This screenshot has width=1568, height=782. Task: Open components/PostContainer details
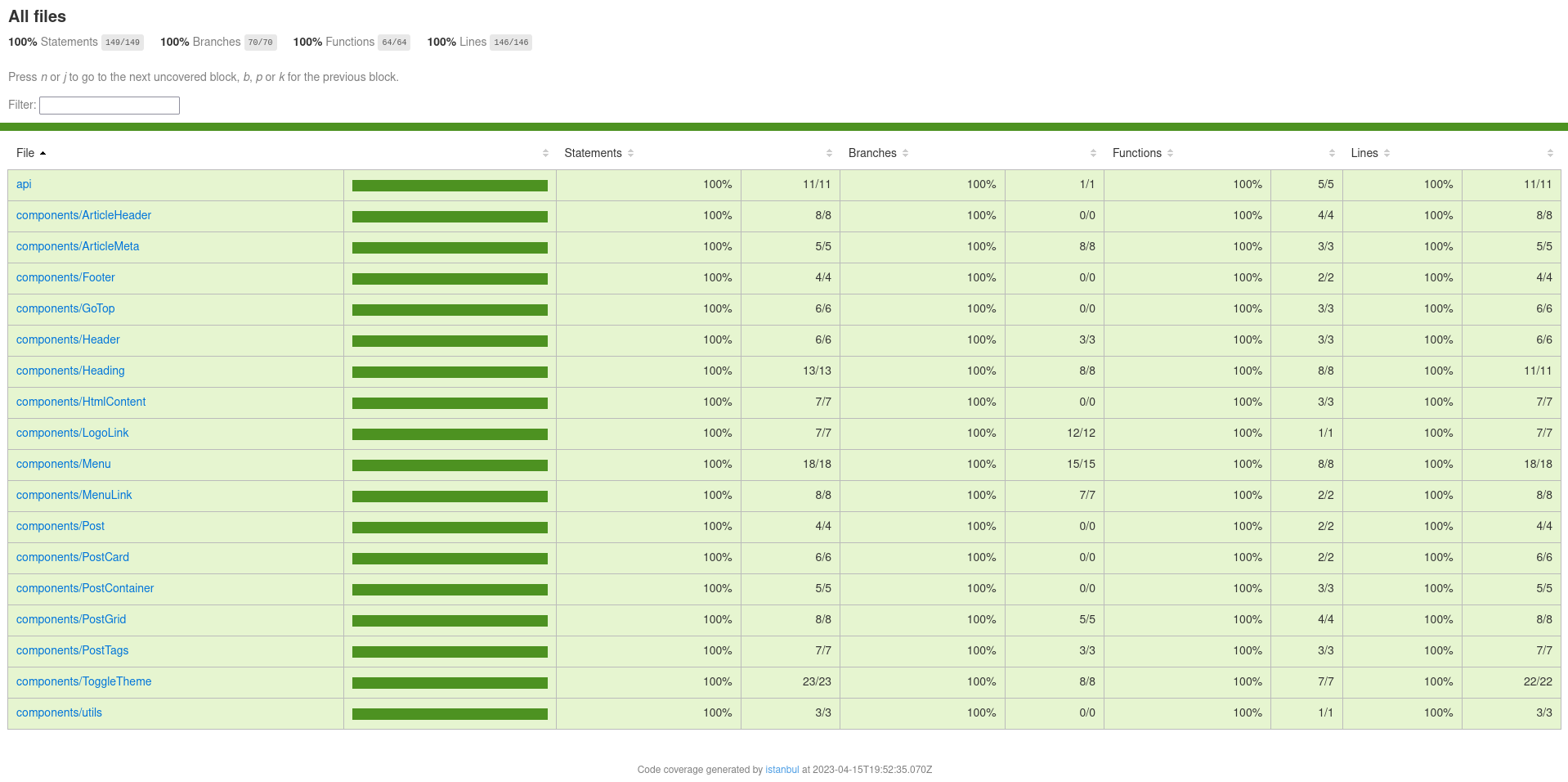click(x=85, y=588)
